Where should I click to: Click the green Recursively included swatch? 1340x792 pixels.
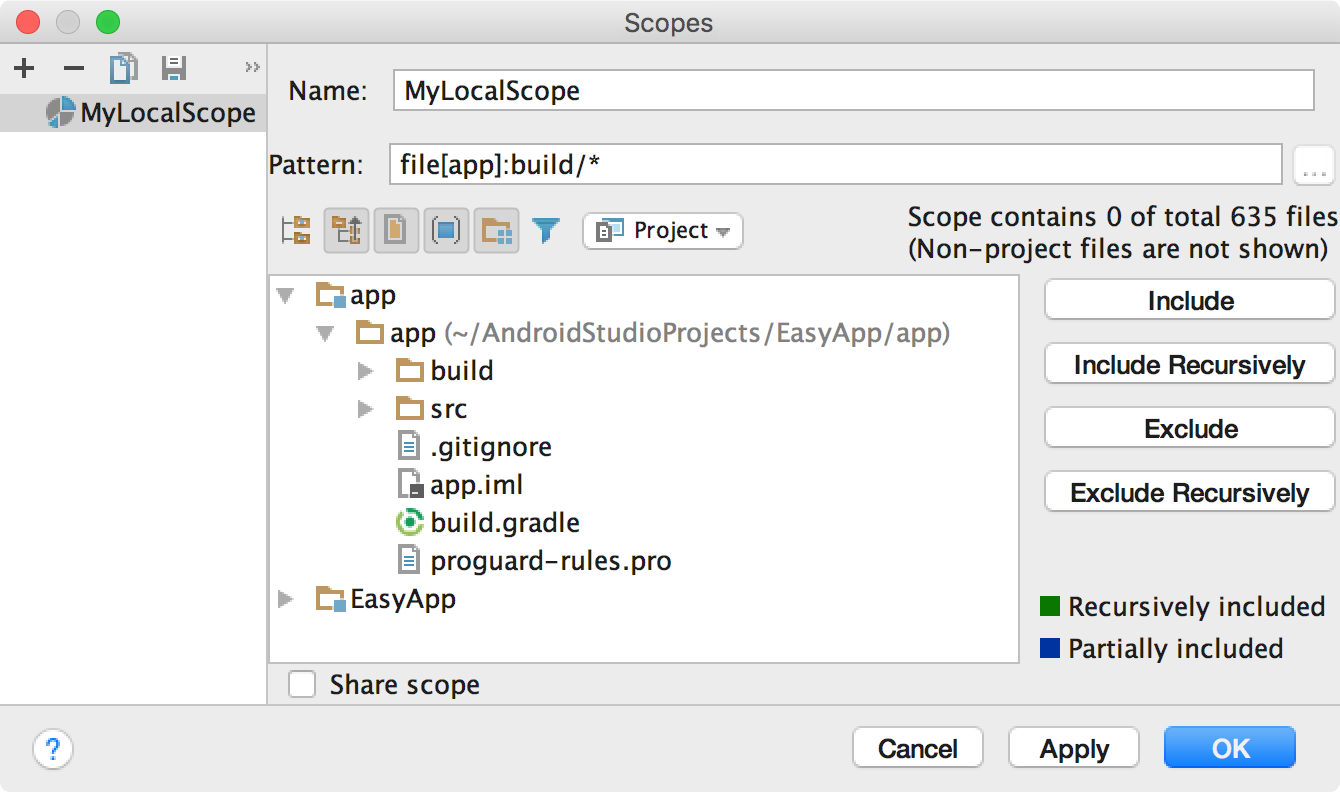(1049, 606)
